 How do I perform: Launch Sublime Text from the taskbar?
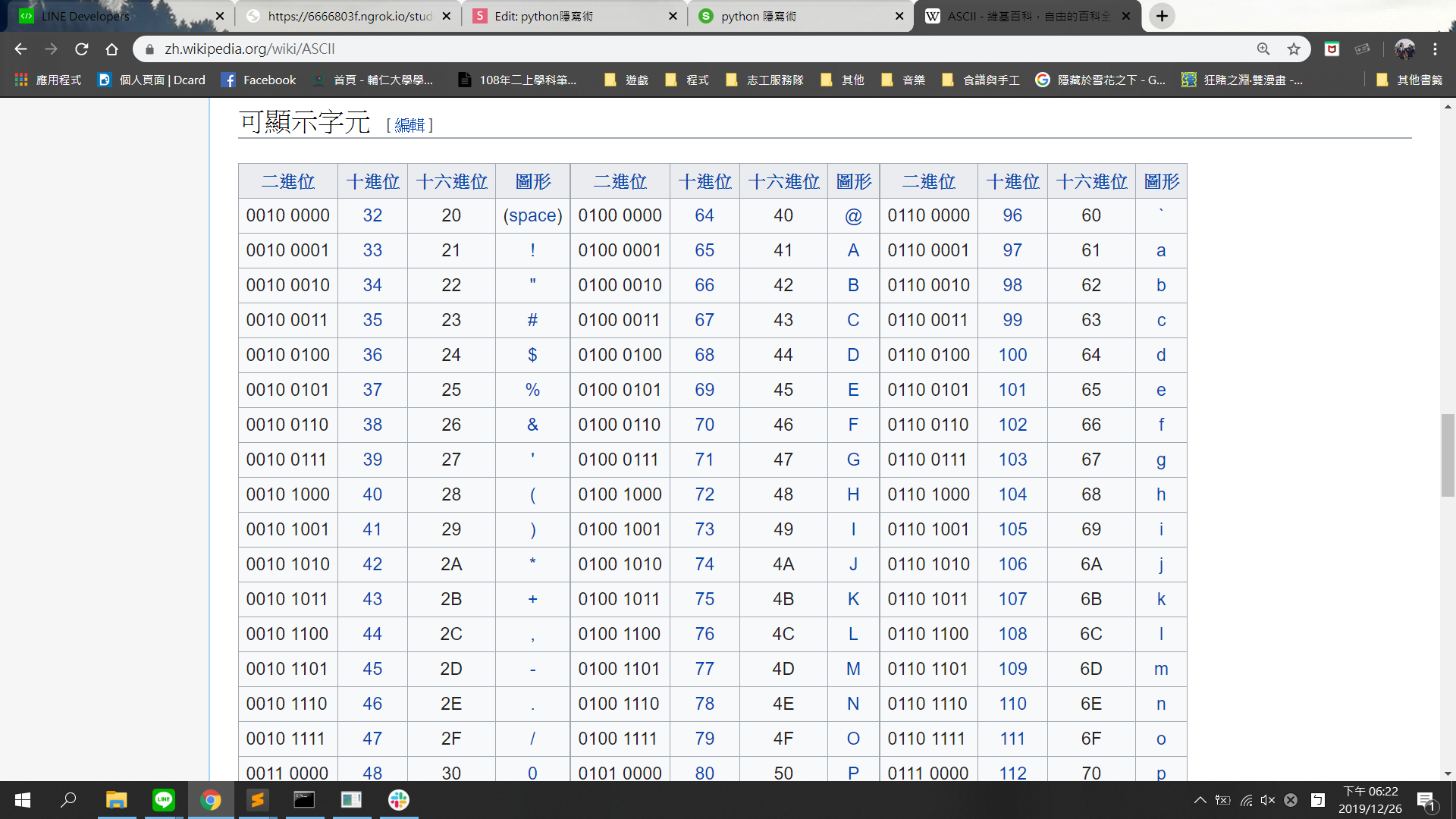pos(258,800)
